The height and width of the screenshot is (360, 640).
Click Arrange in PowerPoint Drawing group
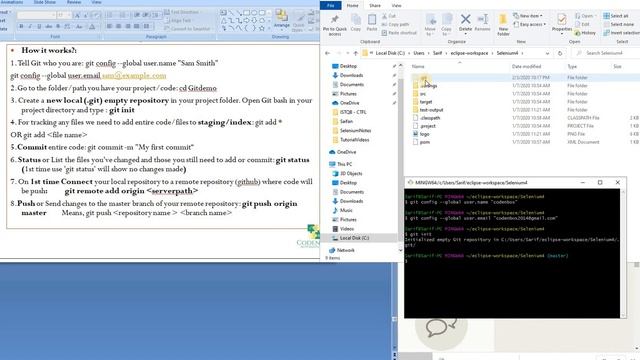click(x=282, y=20)
